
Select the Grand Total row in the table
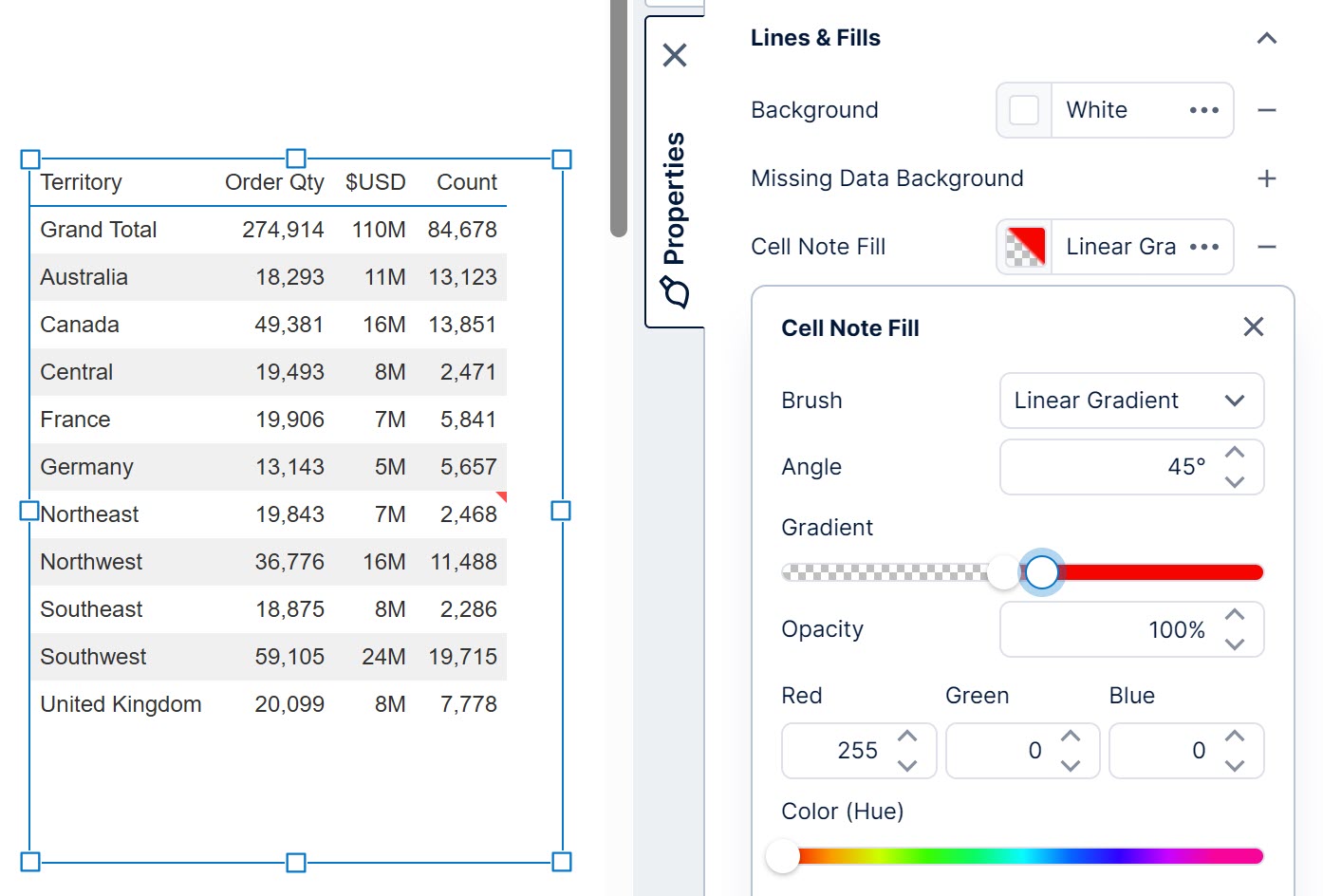coord(190,229)
